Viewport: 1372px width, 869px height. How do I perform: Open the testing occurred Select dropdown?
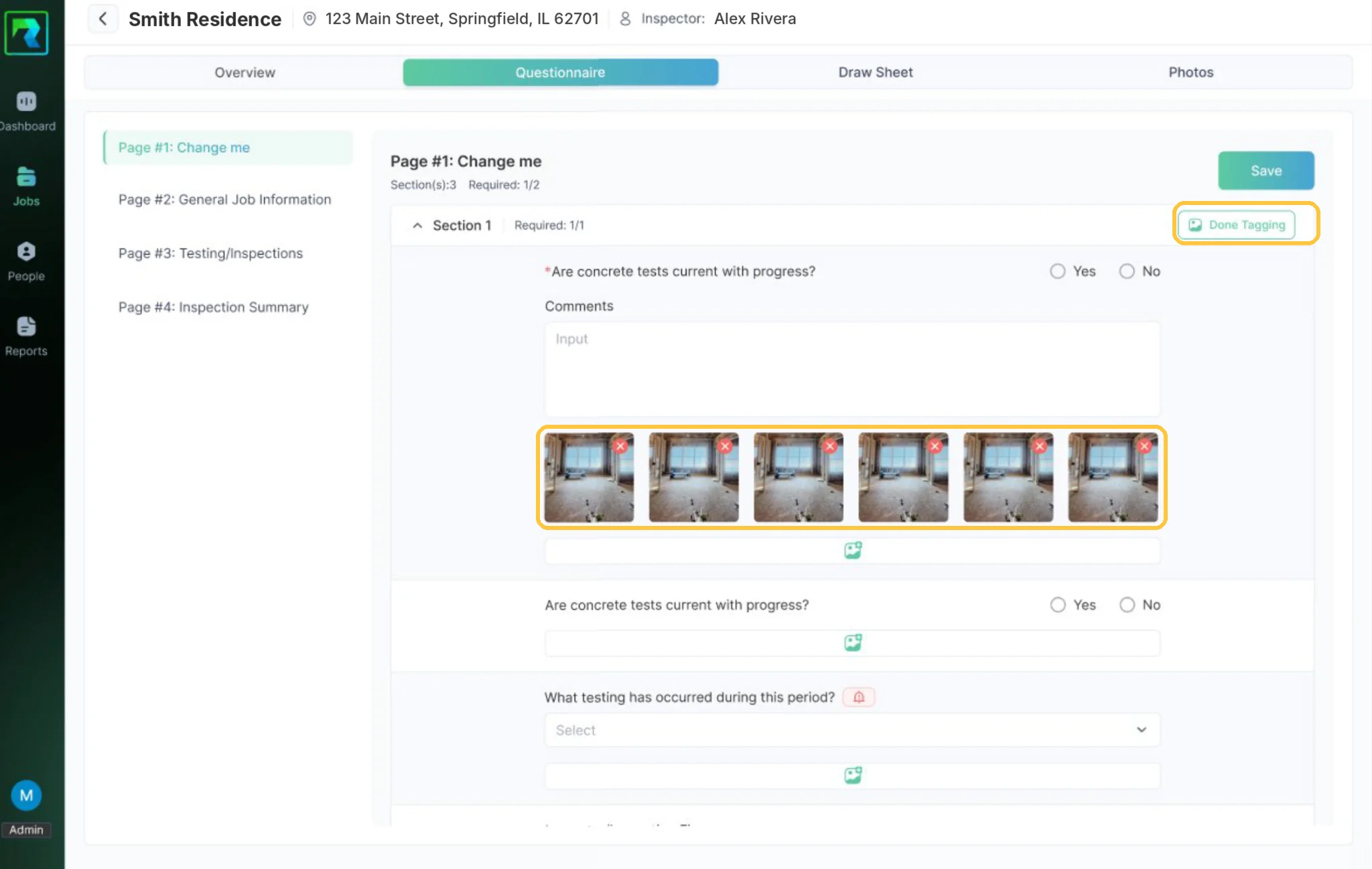pos(852,730)
